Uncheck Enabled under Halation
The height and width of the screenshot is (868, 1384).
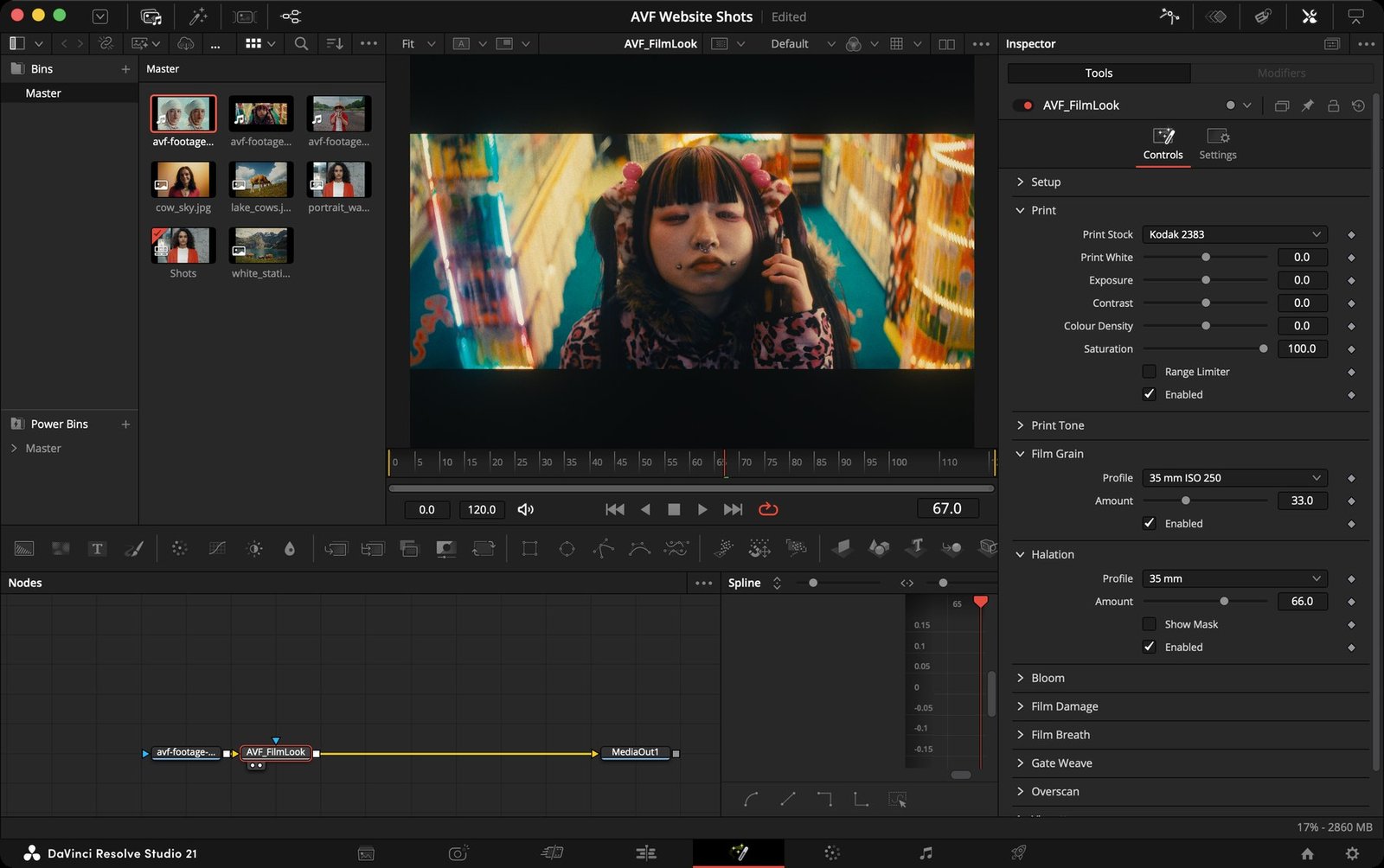click(1149, 647)
